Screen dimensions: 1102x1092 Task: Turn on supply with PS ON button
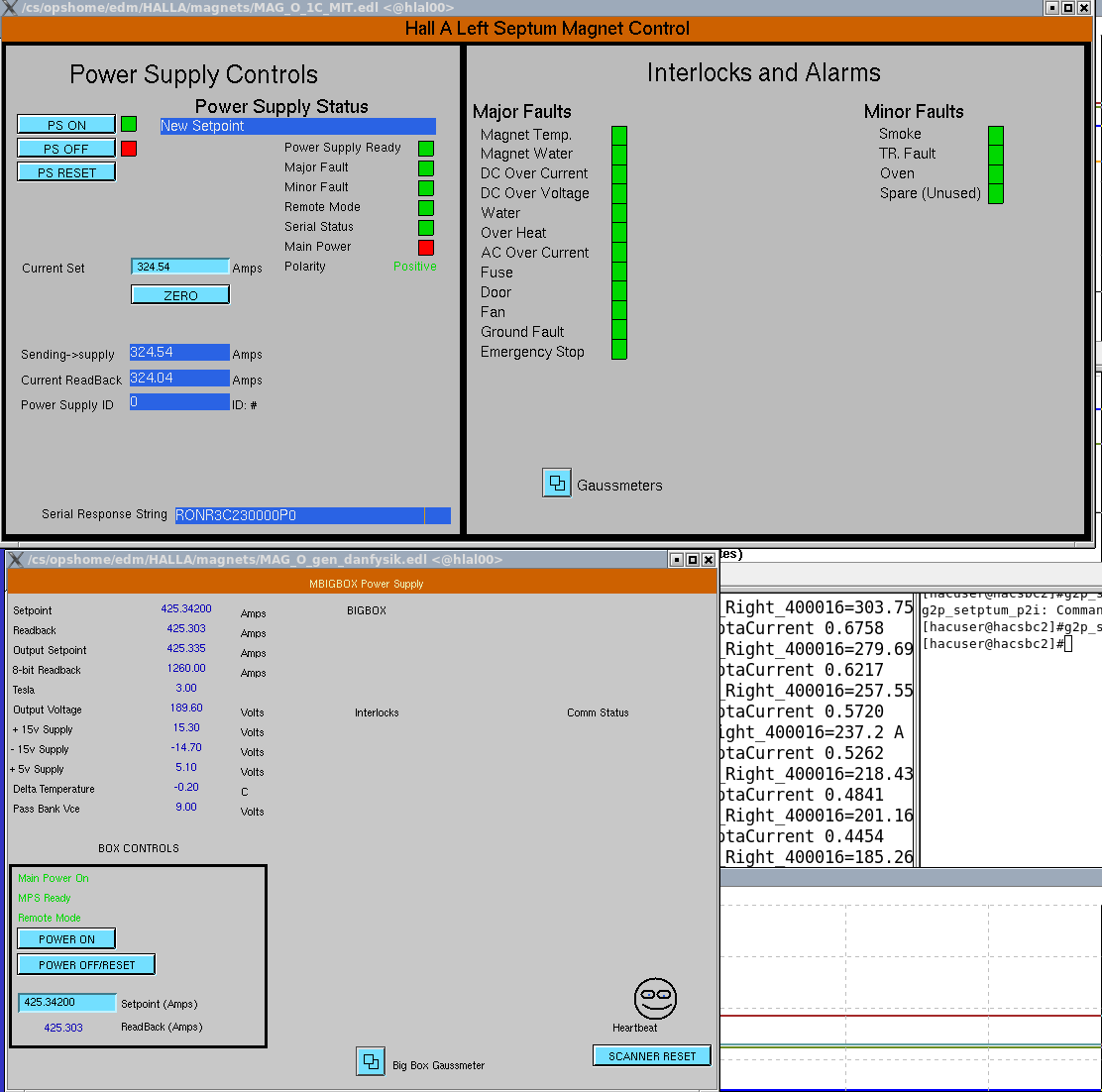(66, 125)
